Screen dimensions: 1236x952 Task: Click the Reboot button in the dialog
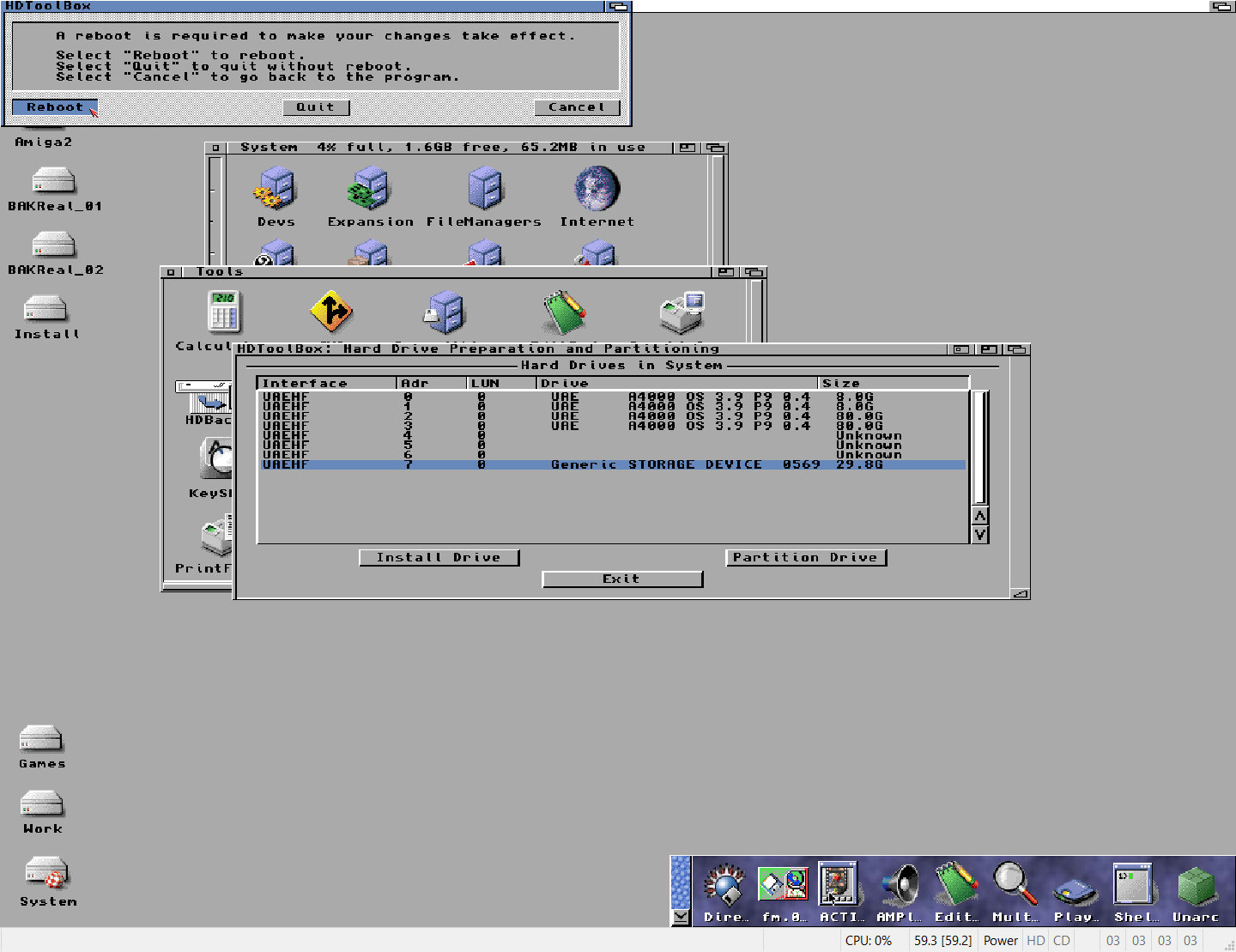55,107
